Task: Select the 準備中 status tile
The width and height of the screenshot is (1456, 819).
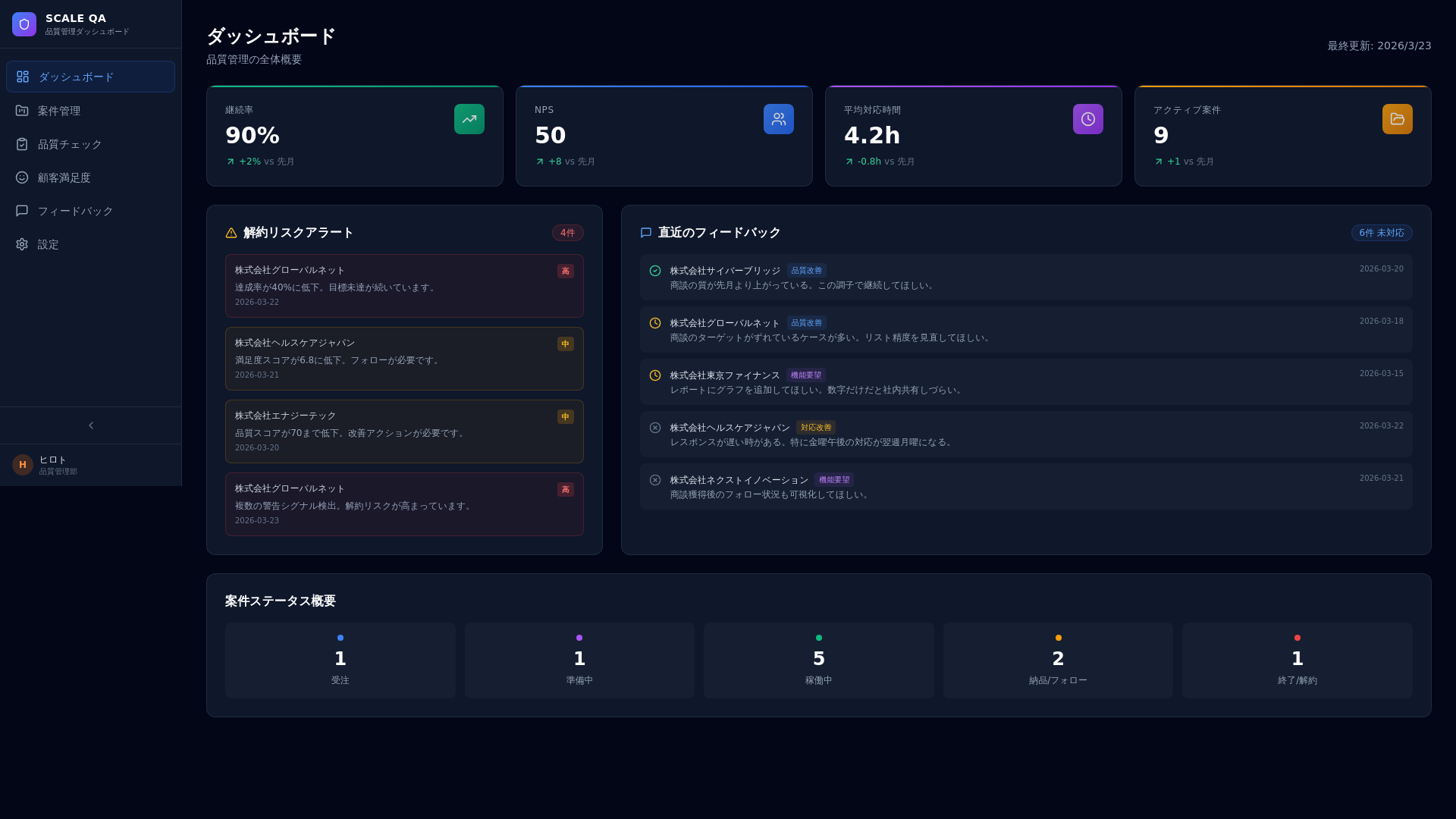Action: [579, 661]
